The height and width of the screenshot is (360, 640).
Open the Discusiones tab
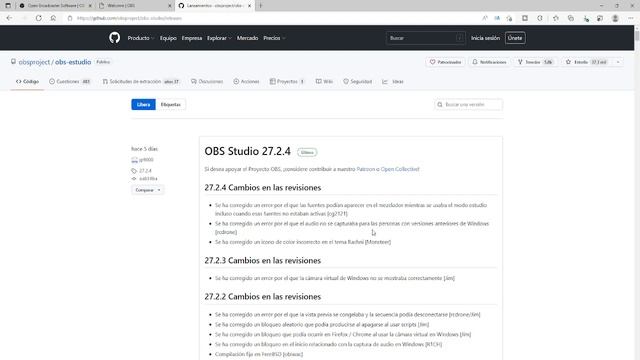(207, 82)
